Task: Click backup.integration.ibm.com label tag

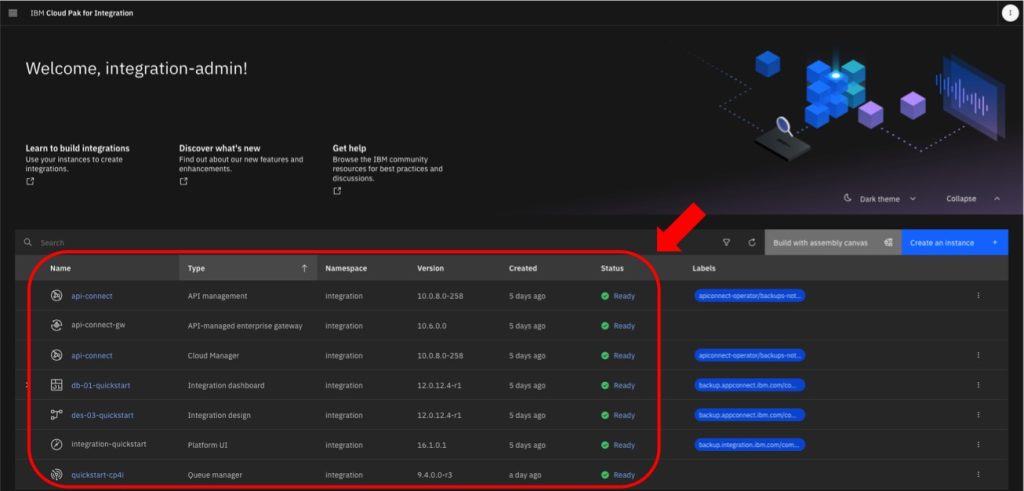Action: pos(750,445)
